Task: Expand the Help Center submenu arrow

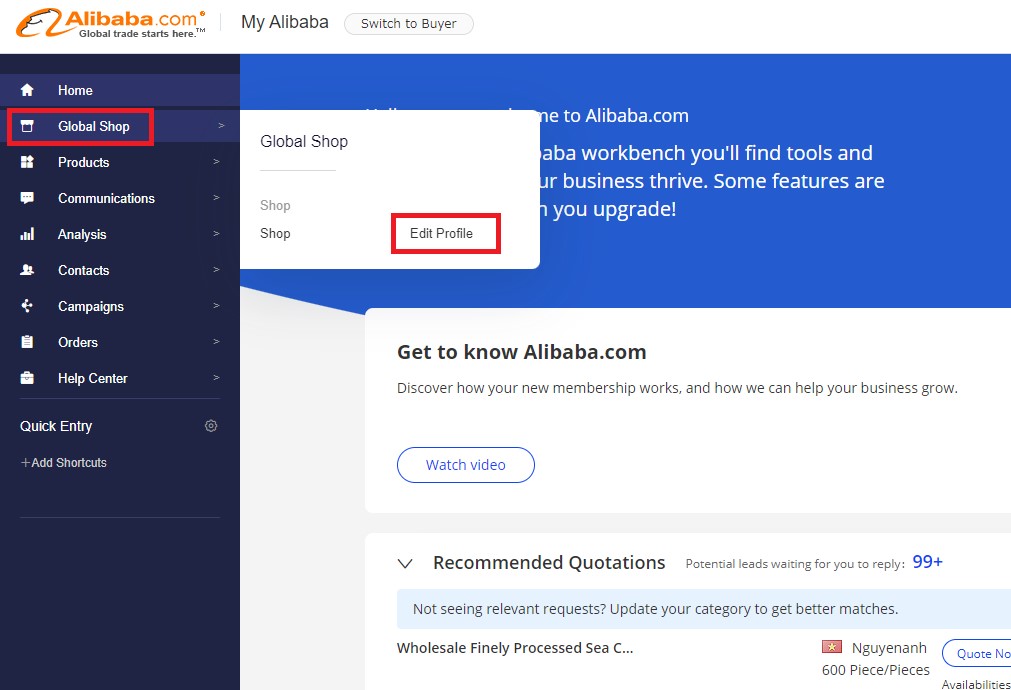Action: tap(217, 377)
